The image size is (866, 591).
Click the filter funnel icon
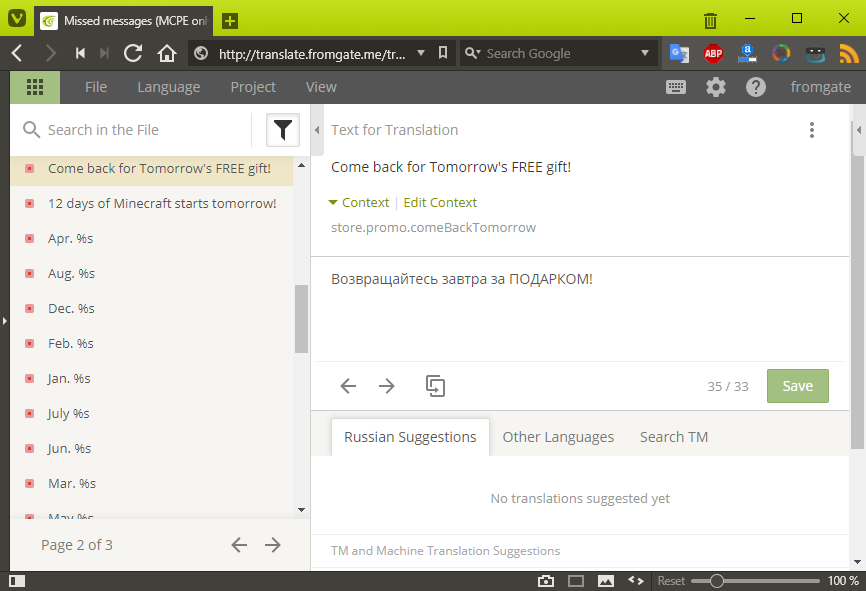[283, 130]
